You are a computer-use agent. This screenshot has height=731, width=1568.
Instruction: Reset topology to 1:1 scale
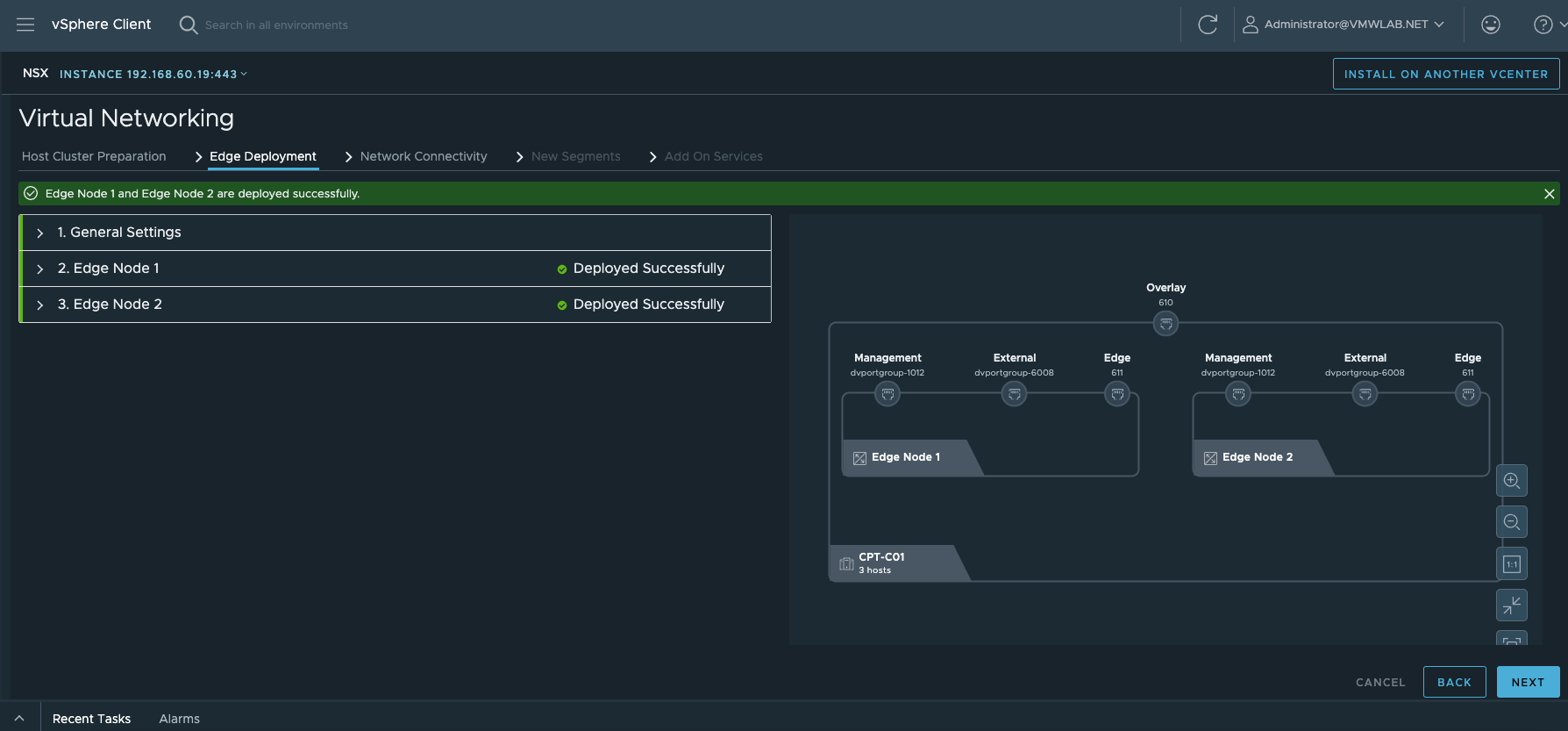[x=1512, y=563]
